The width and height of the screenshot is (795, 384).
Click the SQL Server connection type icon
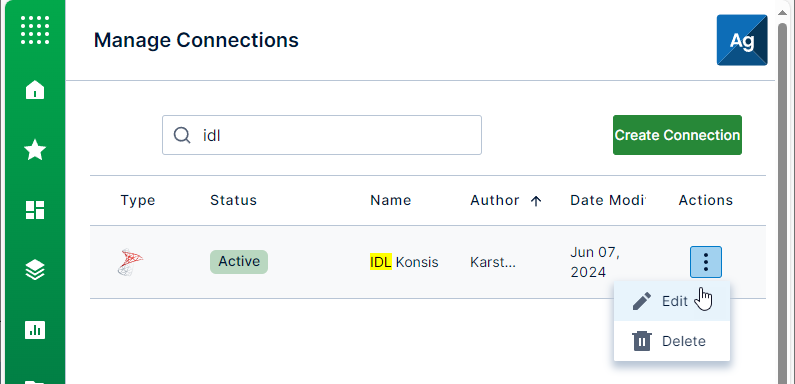tap(130, 262)
